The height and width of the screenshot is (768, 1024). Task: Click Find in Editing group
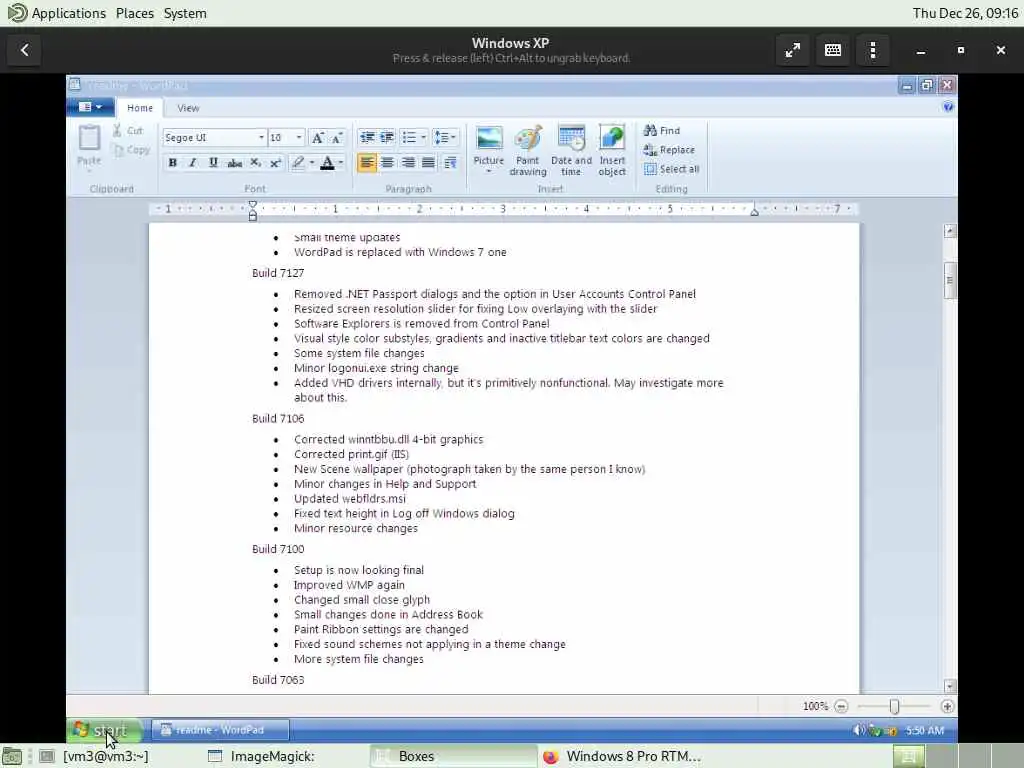(x=662, y=131)
